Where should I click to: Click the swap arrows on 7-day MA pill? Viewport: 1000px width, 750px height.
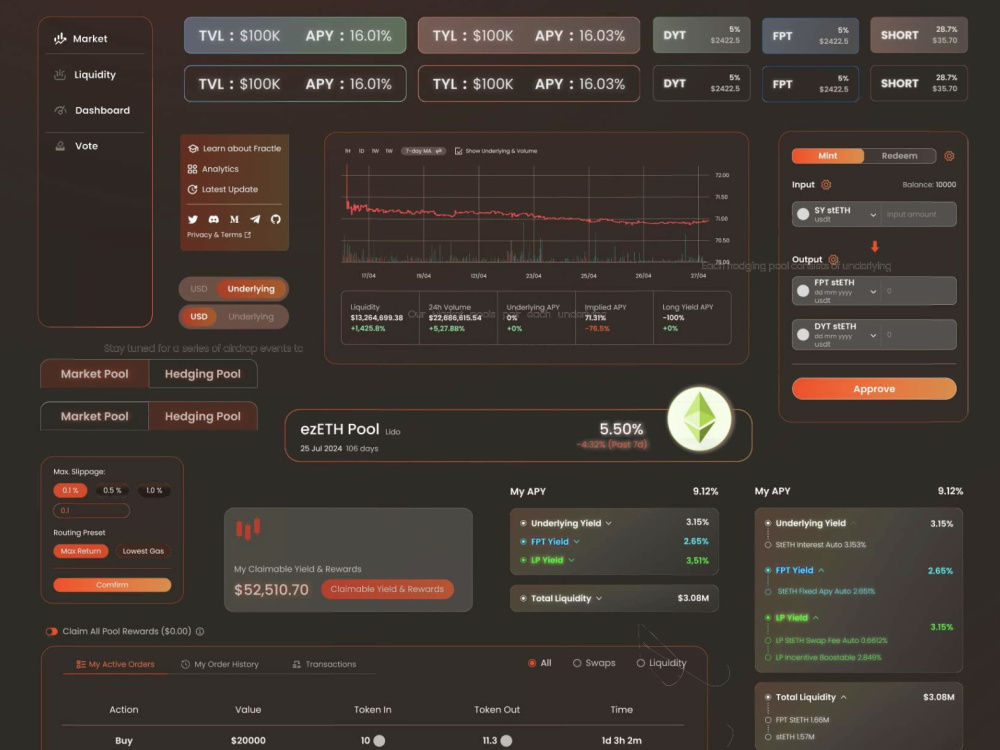439,151
